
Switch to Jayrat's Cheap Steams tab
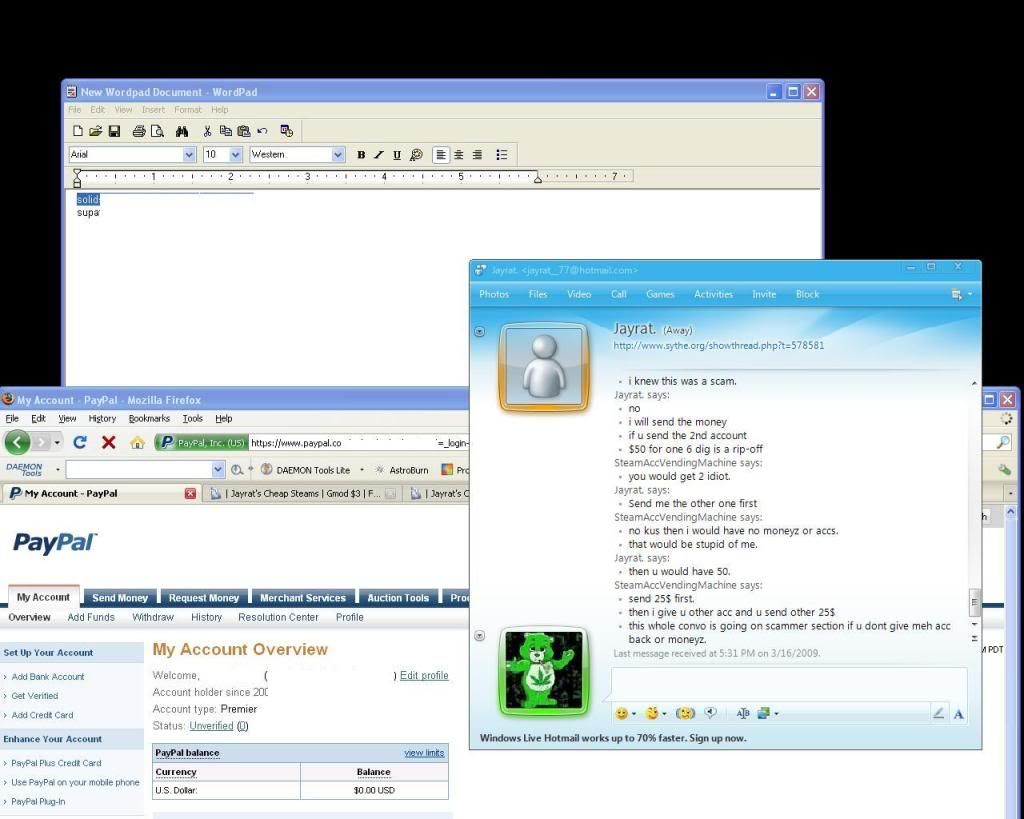tap(302, 494)
